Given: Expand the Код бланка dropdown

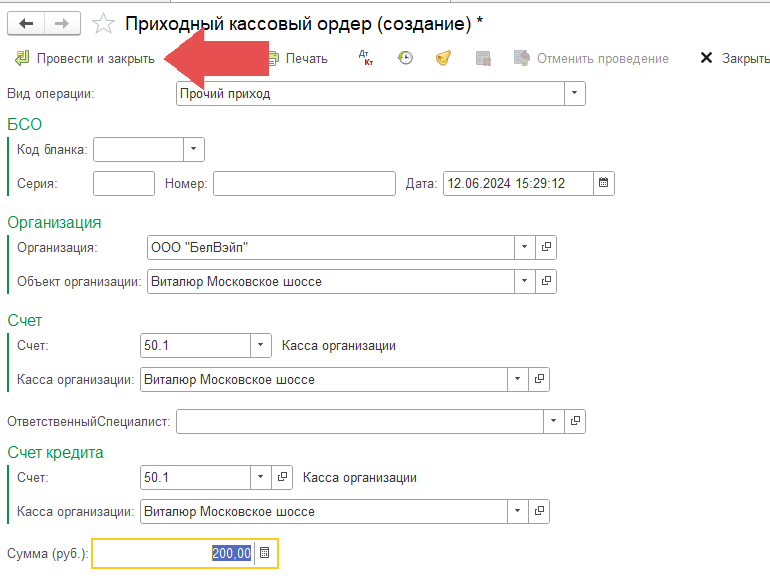Looking at the screenshot, I should (x=193, y=149).
